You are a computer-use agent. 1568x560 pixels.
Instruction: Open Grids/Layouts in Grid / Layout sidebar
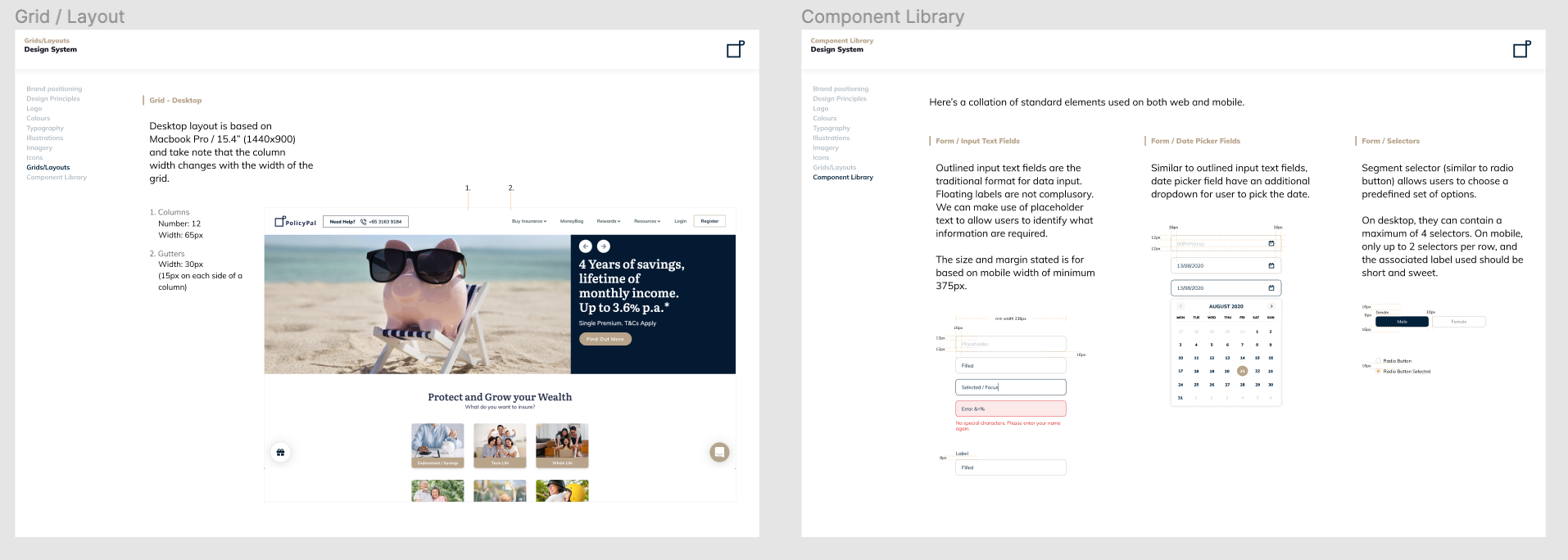[x=48, y=168]
